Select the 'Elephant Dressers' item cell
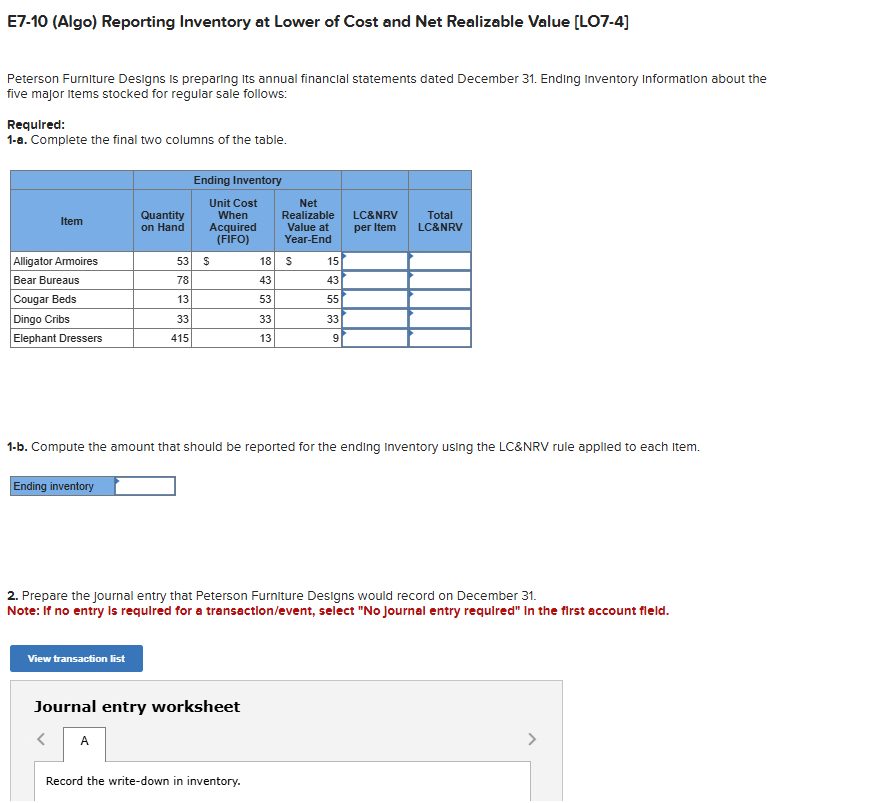 pyautogui.click(x=72, y=338)
